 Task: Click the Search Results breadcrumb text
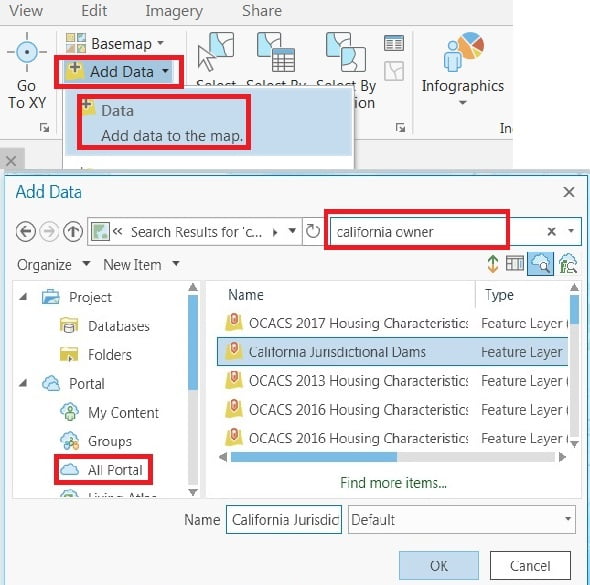[196, 232]
